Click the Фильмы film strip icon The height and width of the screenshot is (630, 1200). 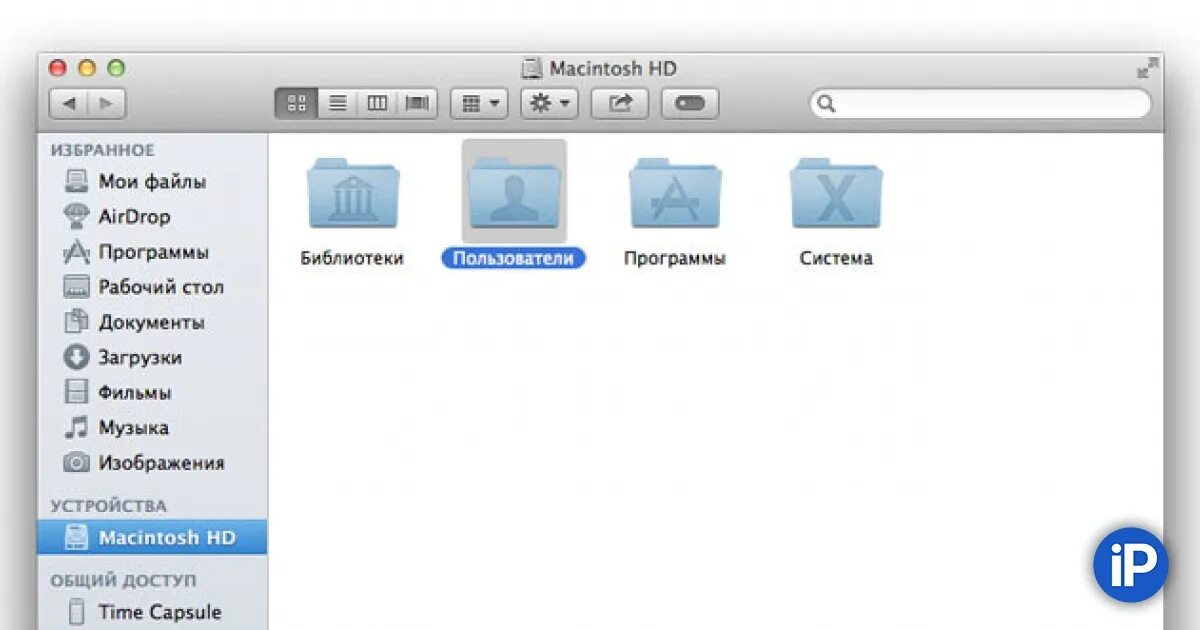[76, 392]
